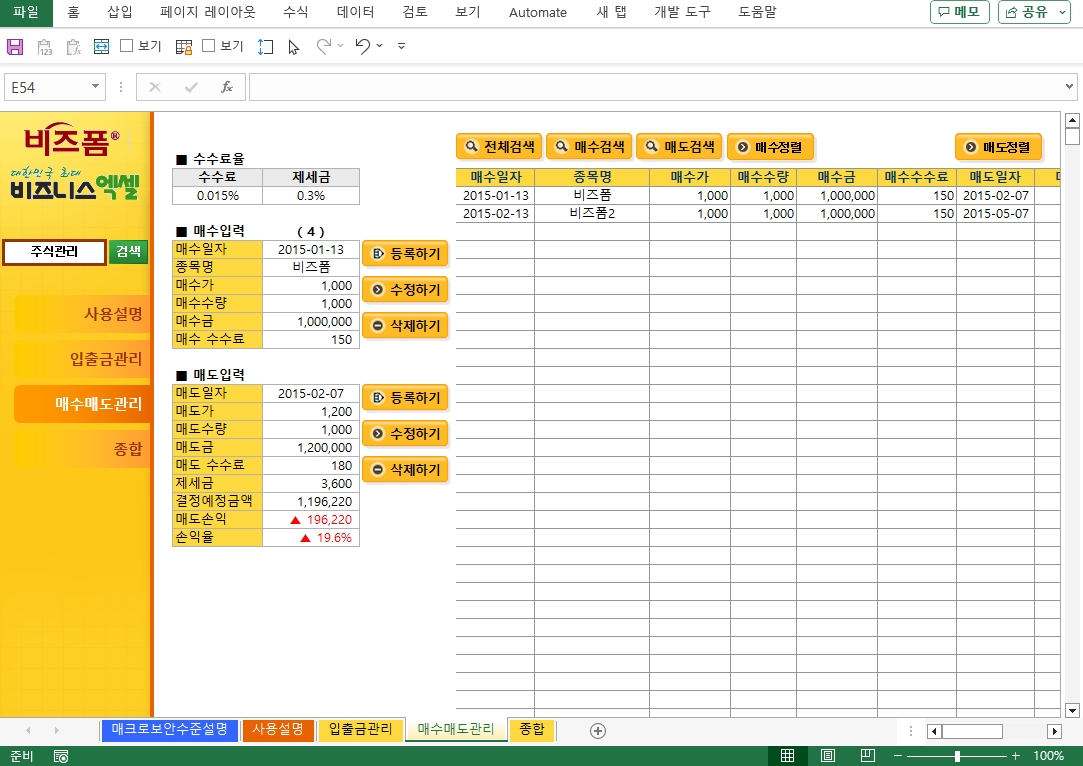1083x766 pixels.
Task: Click the fx Insert Function icon
Action: (x=227, y=88)
